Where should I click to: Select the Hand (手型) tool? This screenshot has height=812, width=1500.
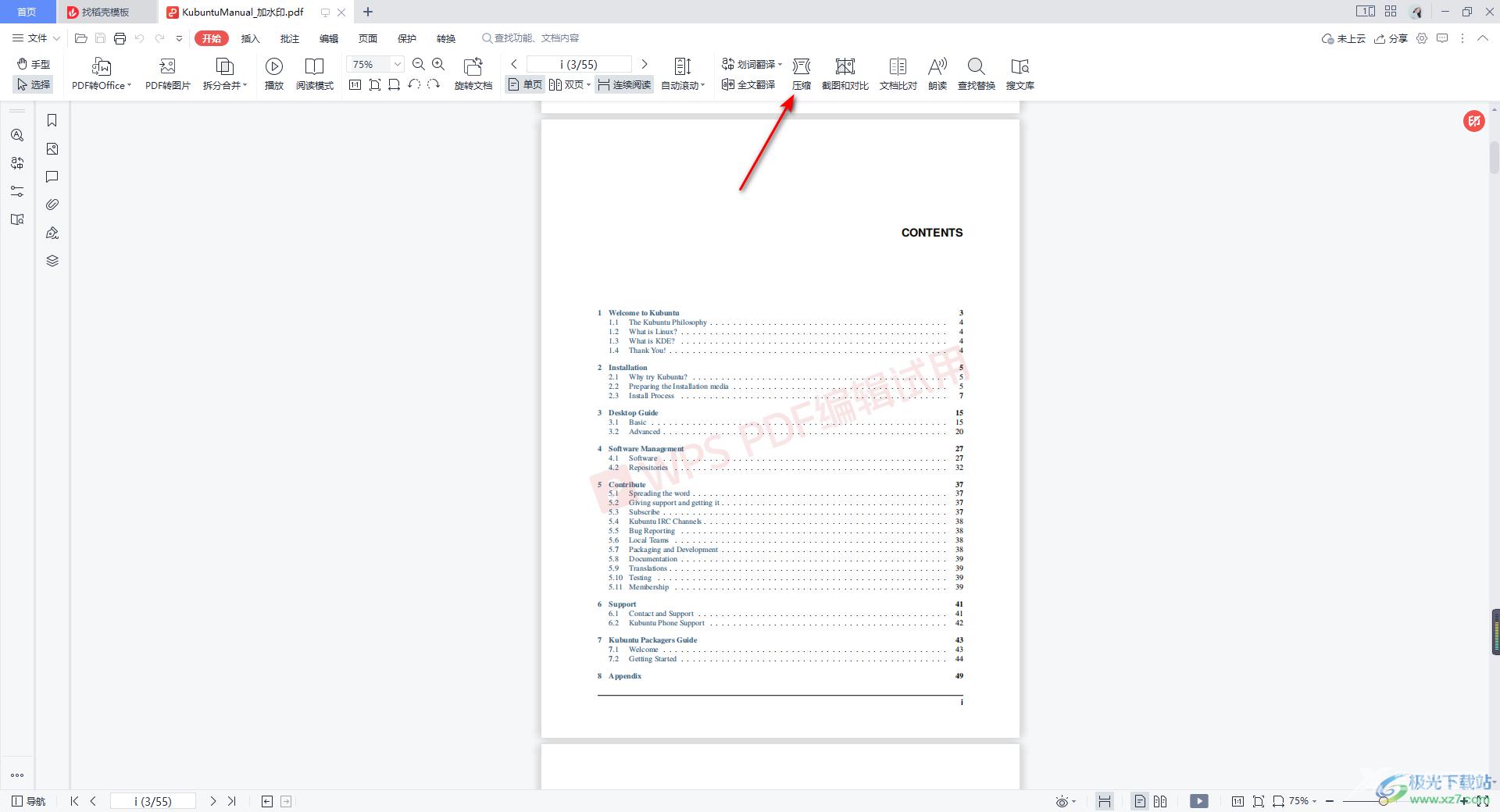point(34,64)
